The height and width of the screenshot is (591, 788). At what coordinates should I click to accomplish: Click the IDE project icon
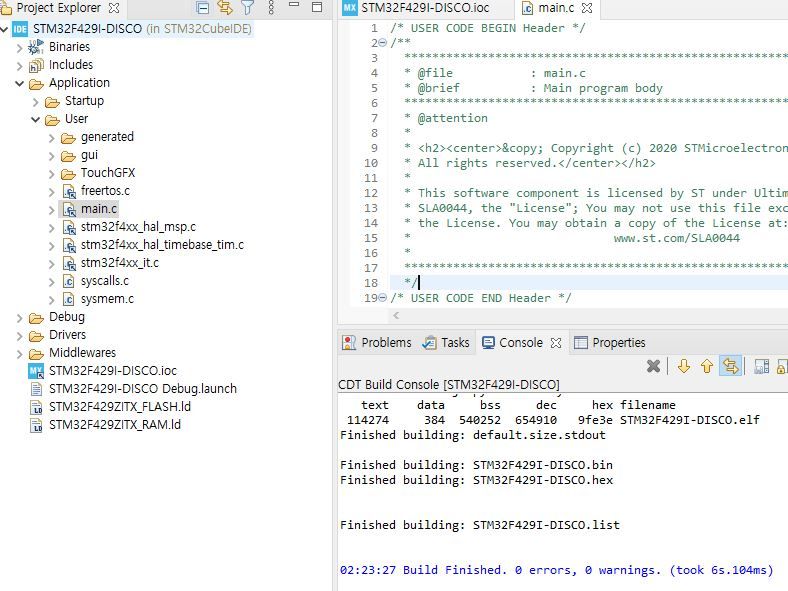coord(20,29)
